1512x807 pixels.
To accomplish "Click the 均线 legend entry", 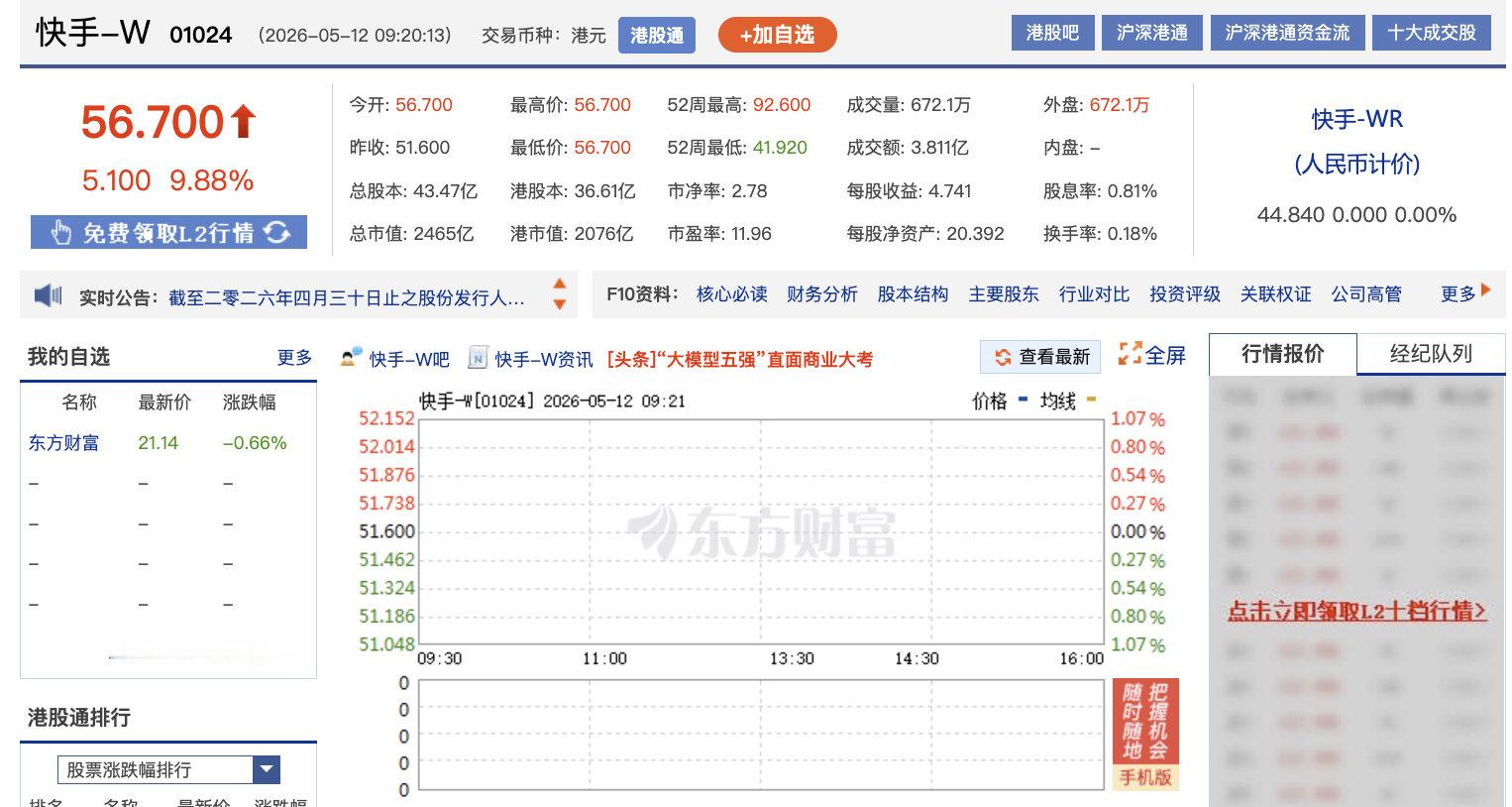I will pos(1068,401).
